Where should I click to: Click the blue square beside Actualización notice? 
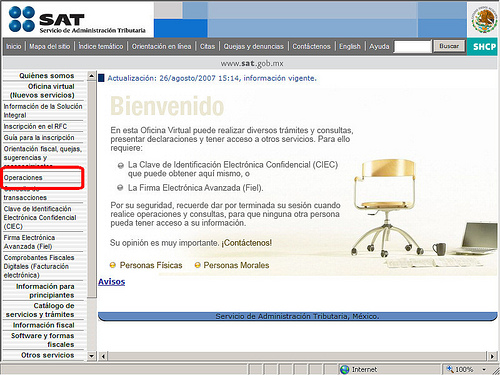pyautogui.click(x=101, y=78)
